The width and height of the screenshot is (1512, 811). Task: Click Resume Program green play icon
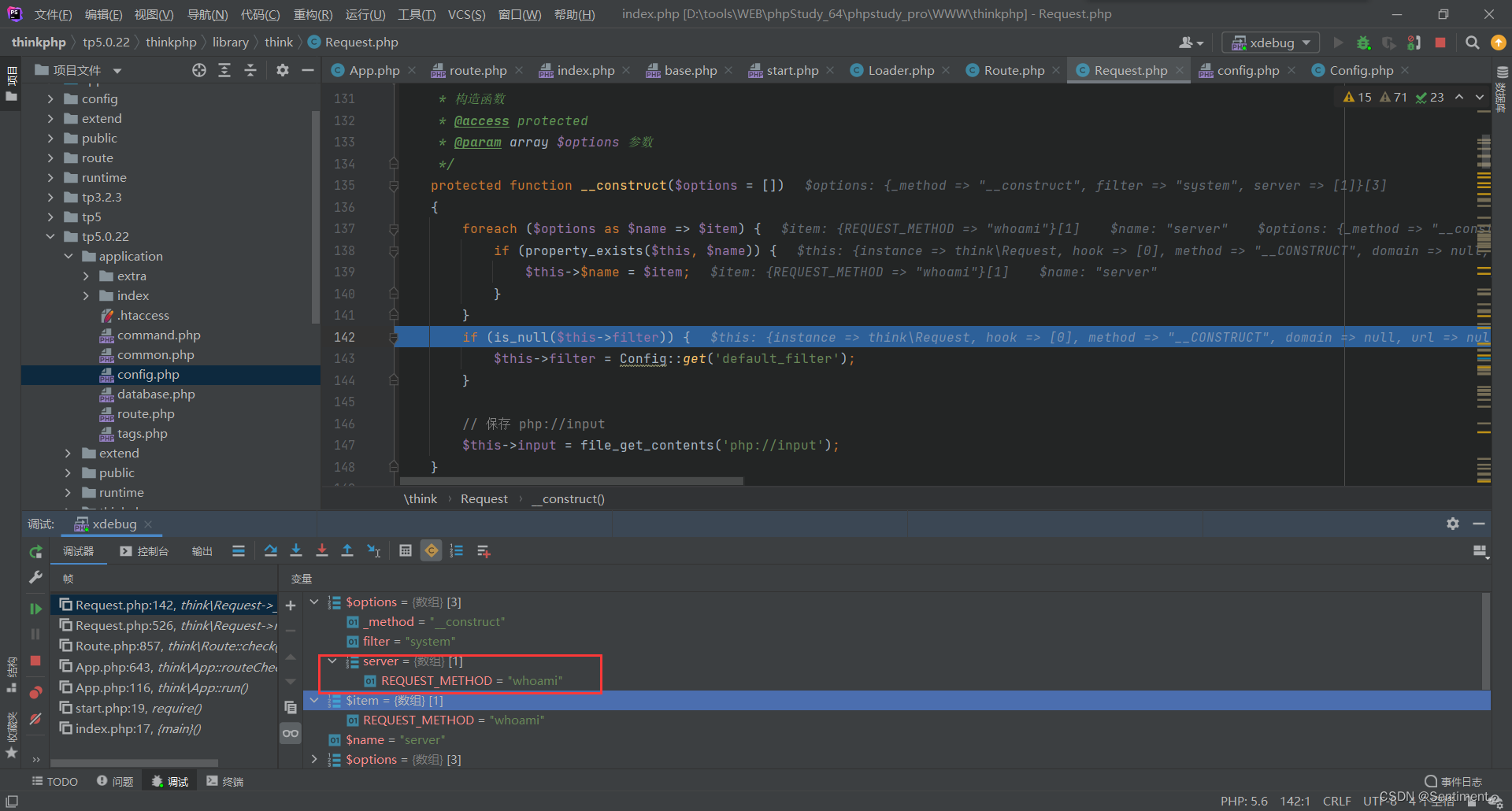(35, 609)
